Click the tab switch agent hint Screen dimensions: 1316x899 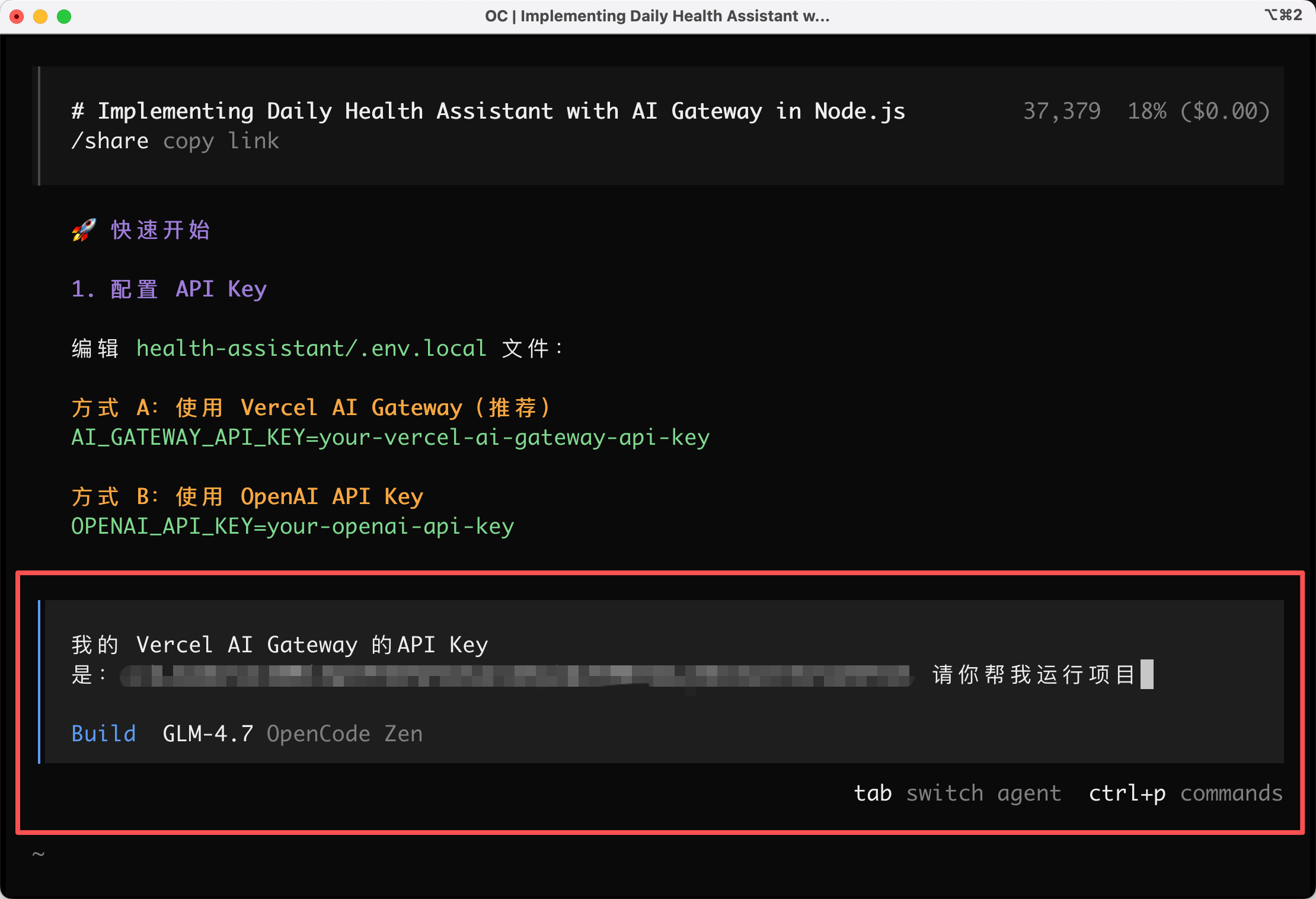pyautogui.click(x=957, y=793)
